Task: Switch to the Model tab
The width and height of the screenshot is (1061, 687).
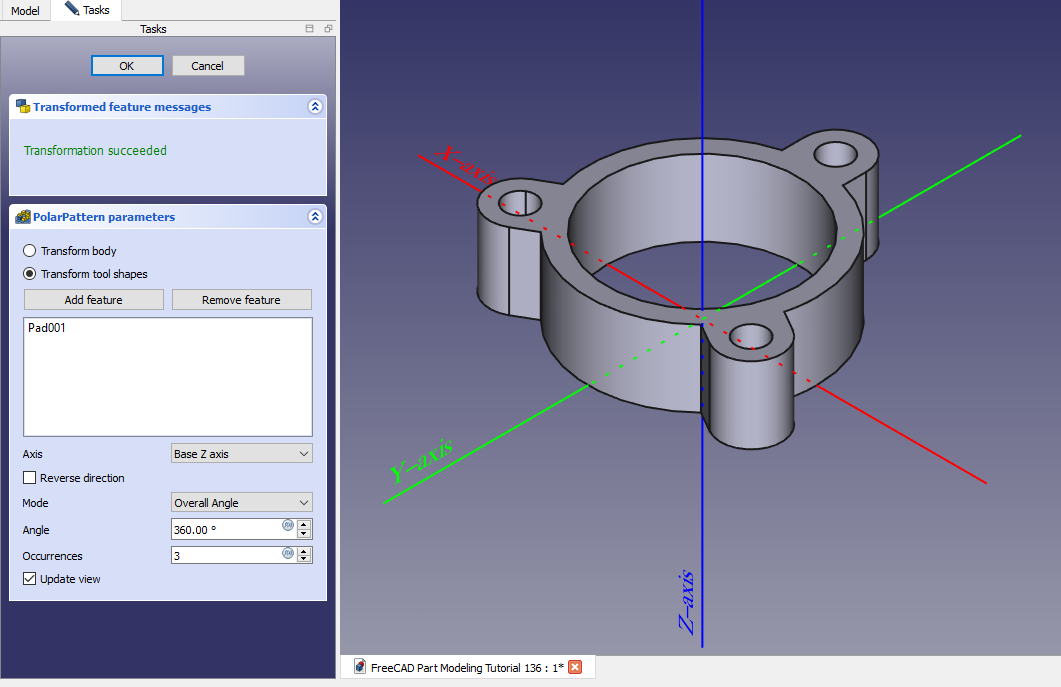Action: click(25, 10)
